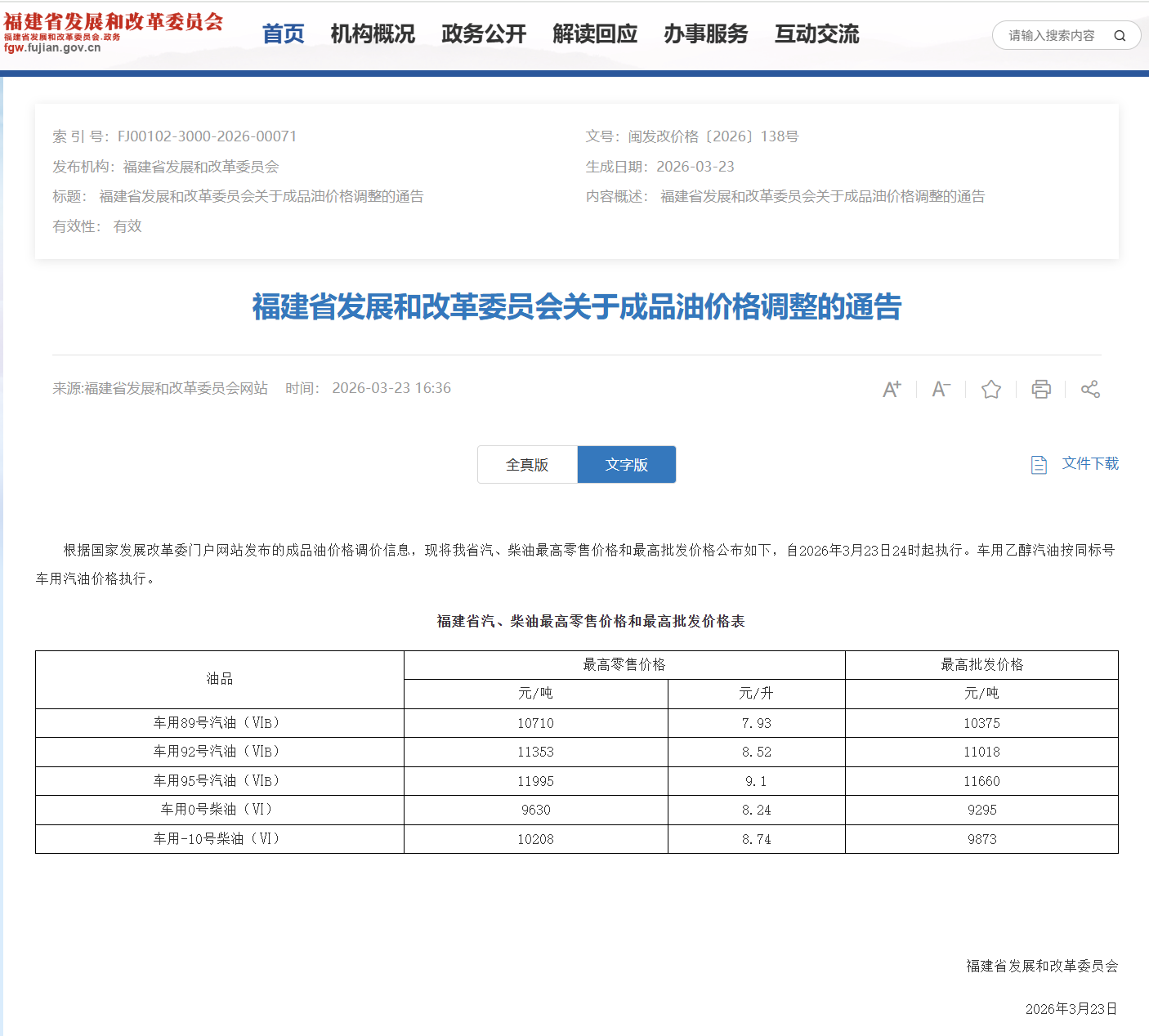Go to 互动交流 section
The width and height of the screenshot is (1149, 1036).
(x=817, y=34)
